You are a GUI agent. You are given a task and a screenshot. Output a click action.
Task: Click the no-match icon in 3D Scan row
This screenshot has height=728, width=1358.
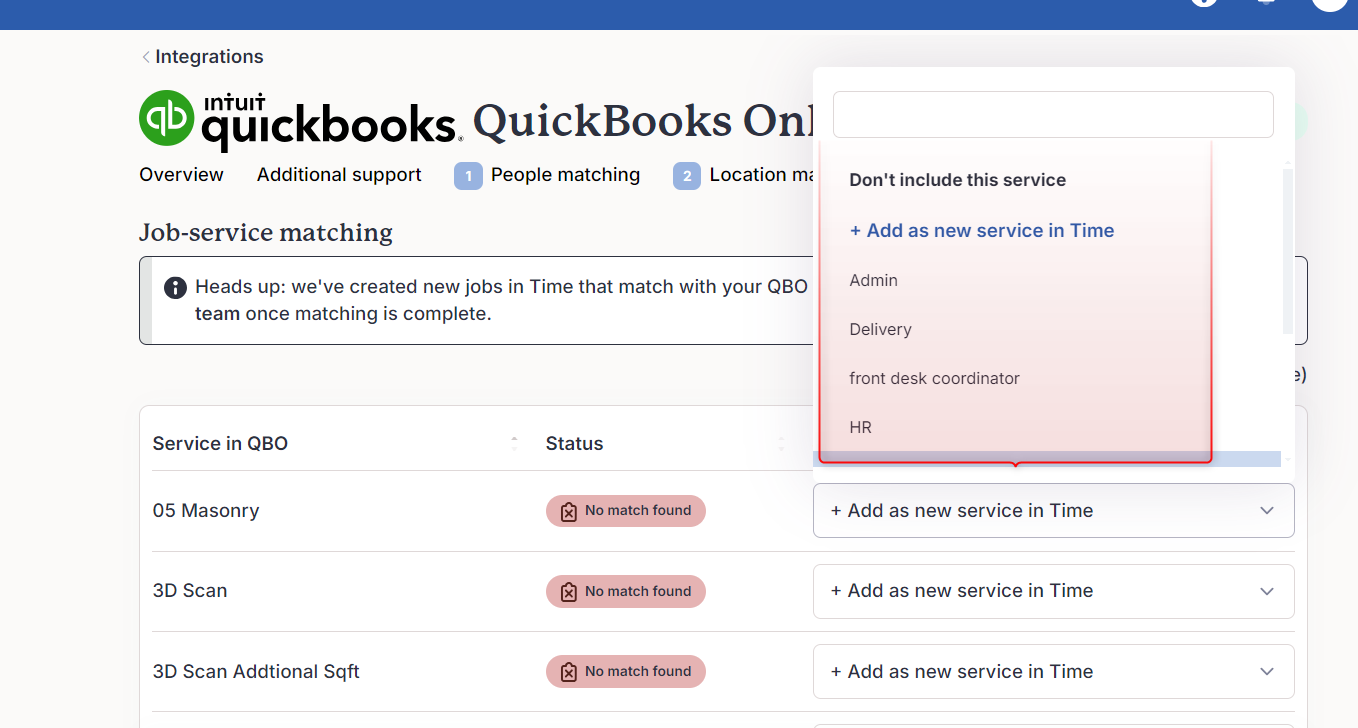569,592
